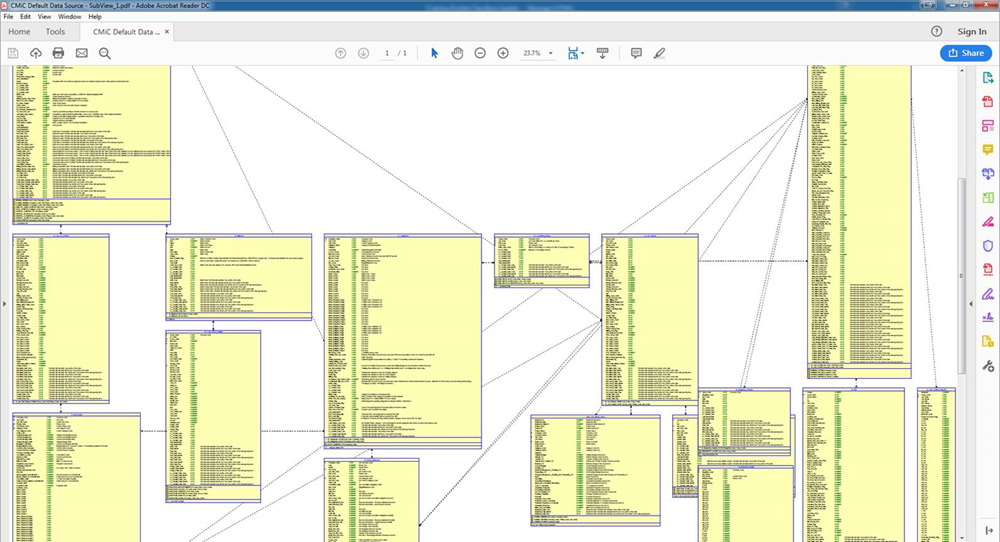Viewport: 1000px width, 542px height.
Task: Select the Highlight text pen icon
Action: 659,54
